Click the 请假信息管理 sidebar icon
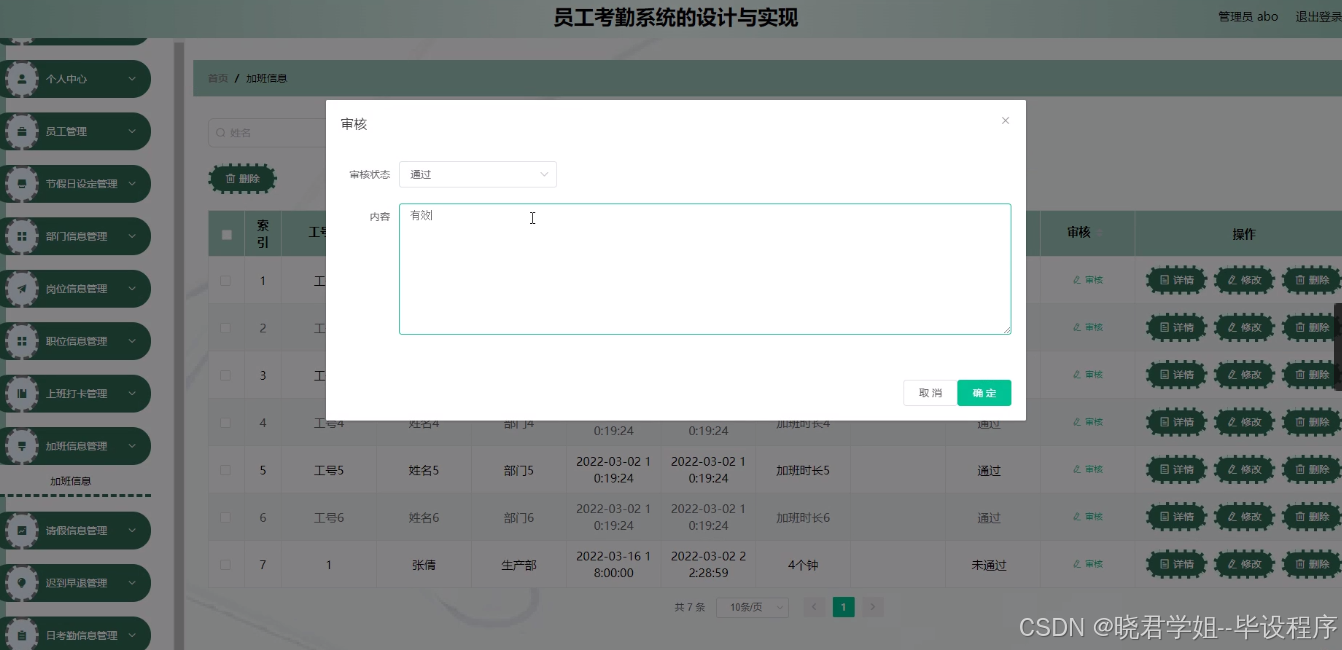 tap(22, 530)
